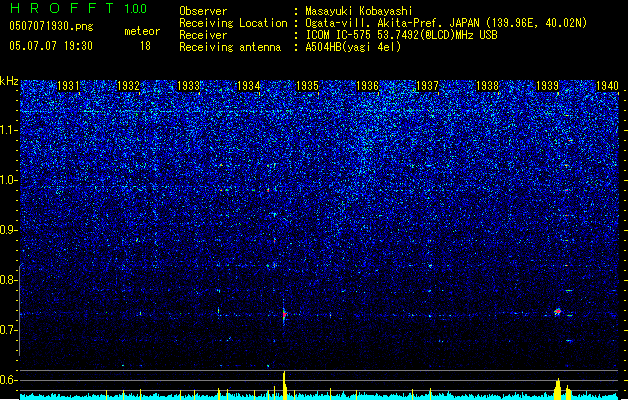This screenshot has width=629, height=400.
Task: Click the kHz axis unit label
Action: (9, 81)
